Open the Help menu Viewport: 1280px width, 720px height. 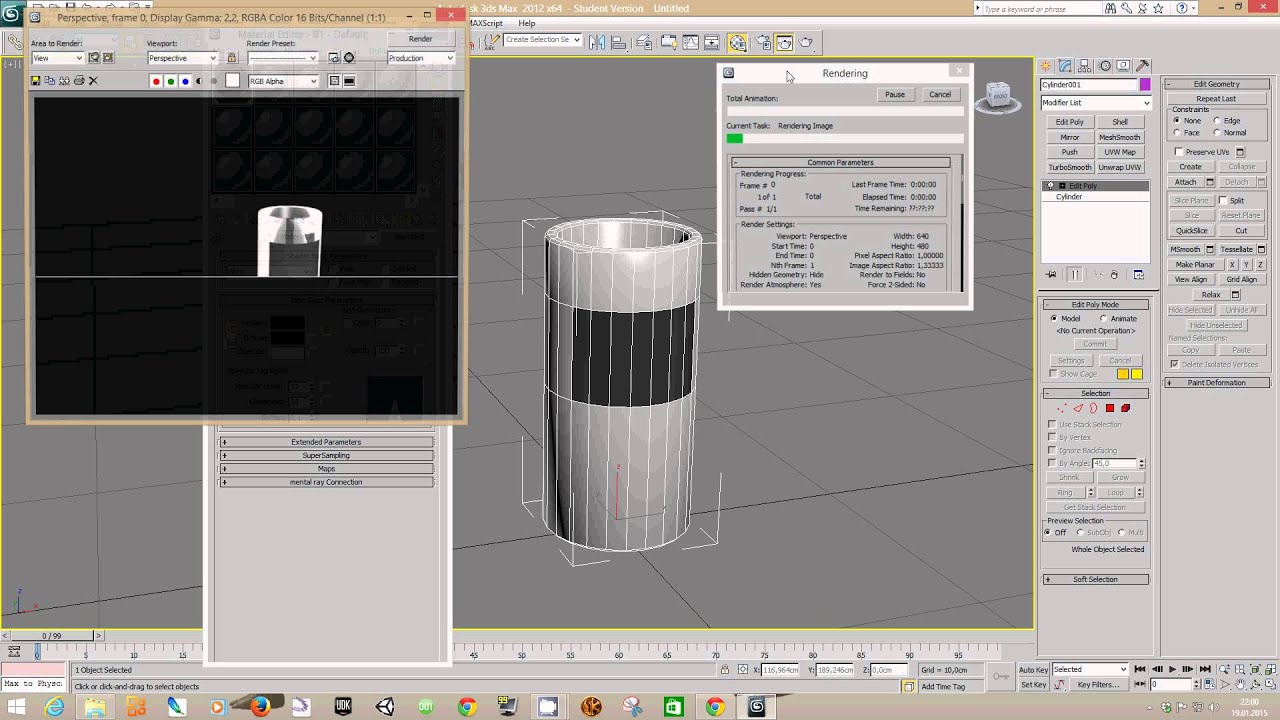526,23
